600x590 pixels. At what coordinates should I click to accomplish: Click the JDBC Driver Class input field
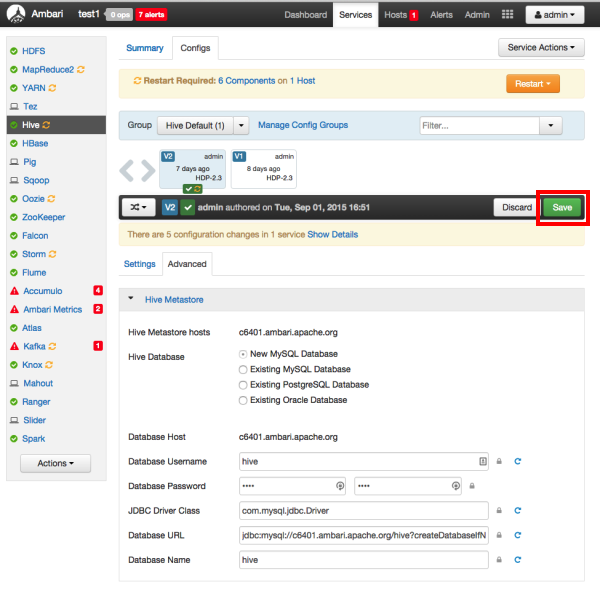click(364, 510)
